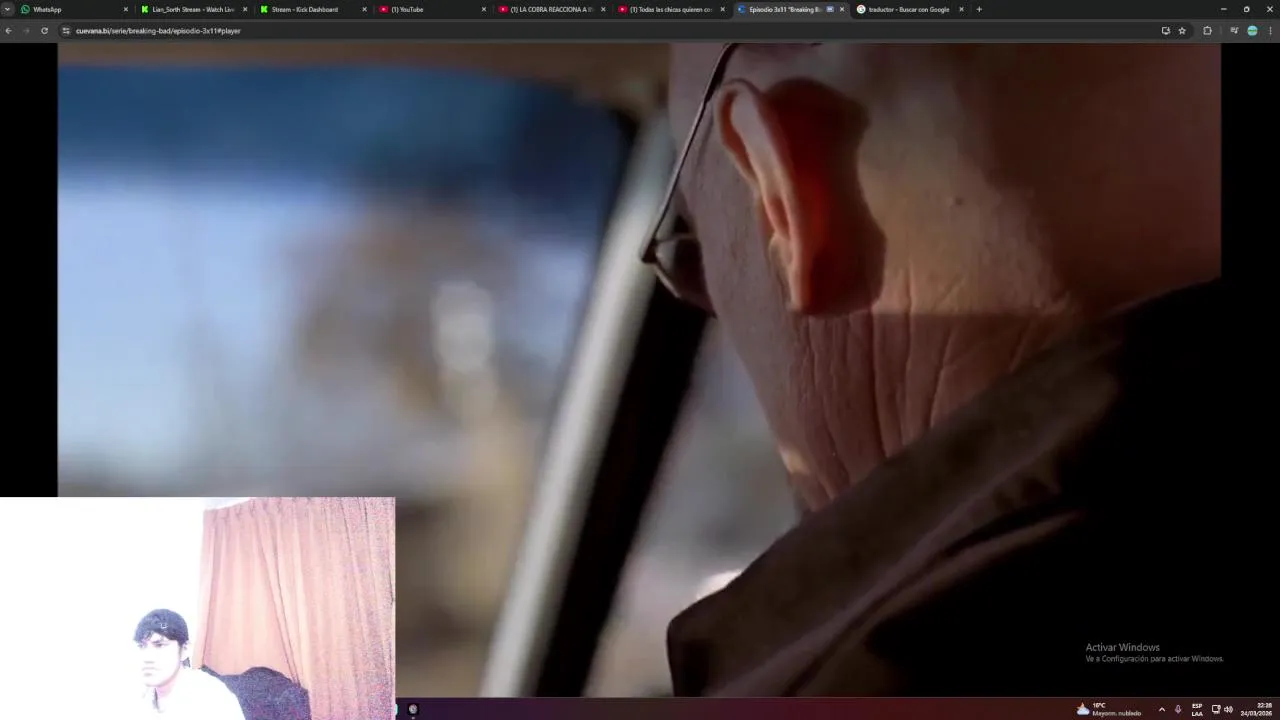1280x720 pixels.
Task: Open network settings in the tray
Action: point(1216,709)
